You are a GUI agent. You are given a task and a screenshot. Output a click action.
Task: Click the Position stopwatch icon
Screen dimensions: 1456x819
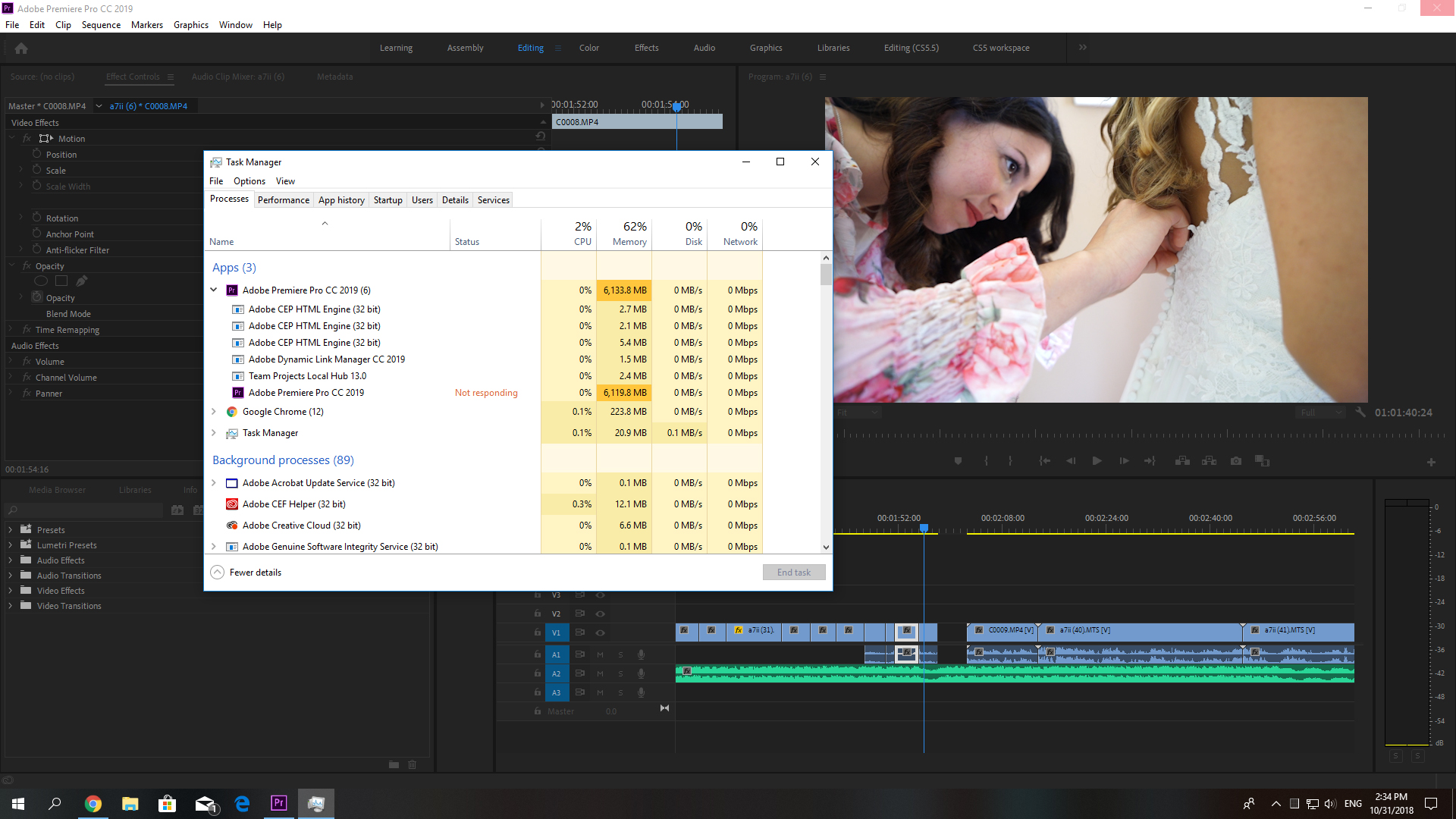coord(36,154)
